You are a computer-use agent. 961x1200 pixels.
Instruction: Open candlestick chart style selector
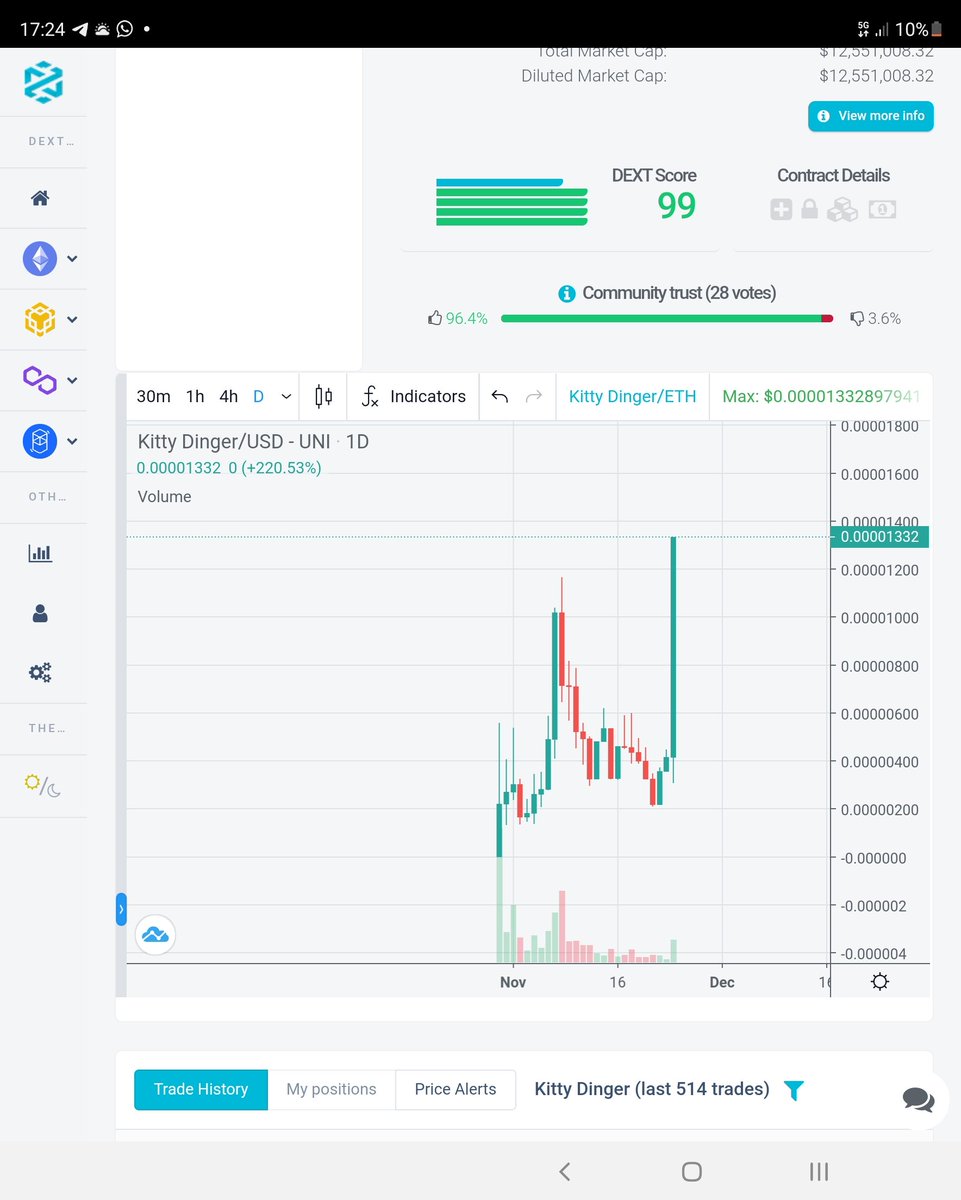(323, 396)
